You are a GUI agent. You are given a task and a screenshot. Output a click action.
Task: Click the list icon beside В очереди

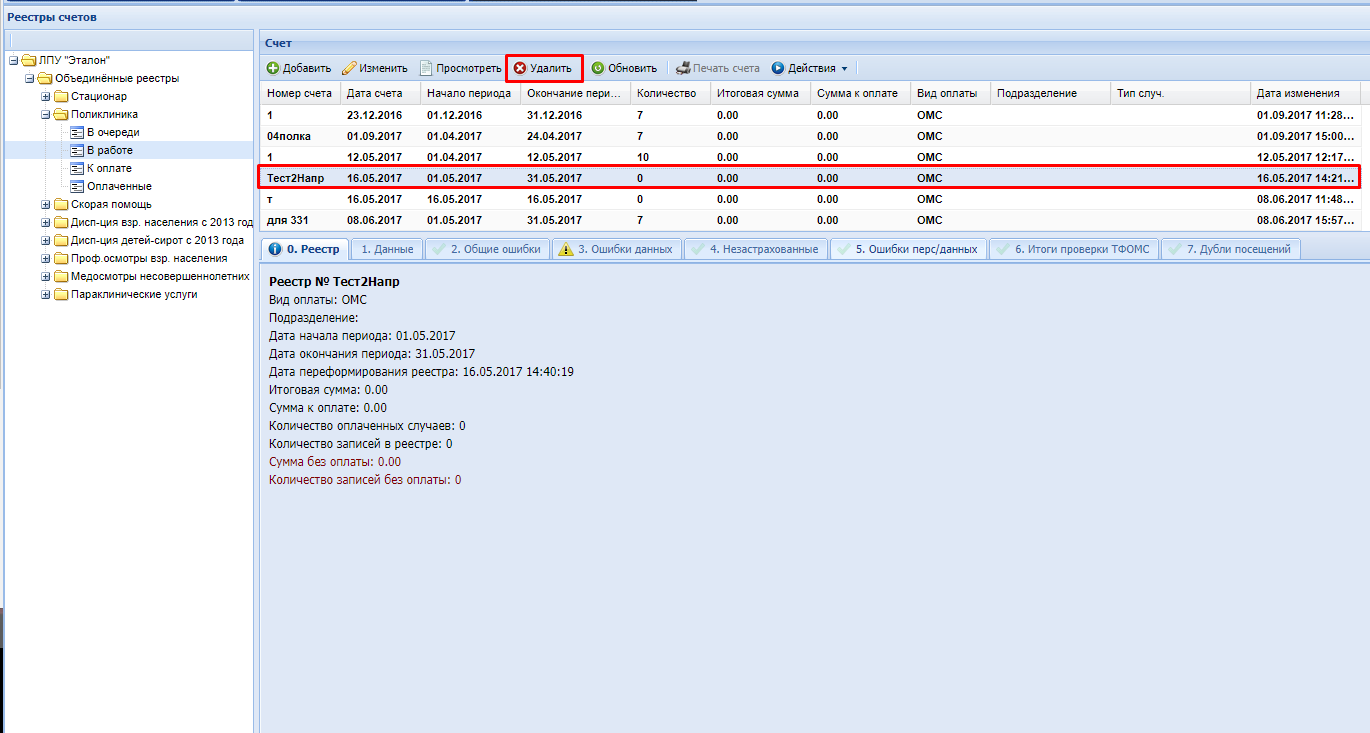[77, 132]
